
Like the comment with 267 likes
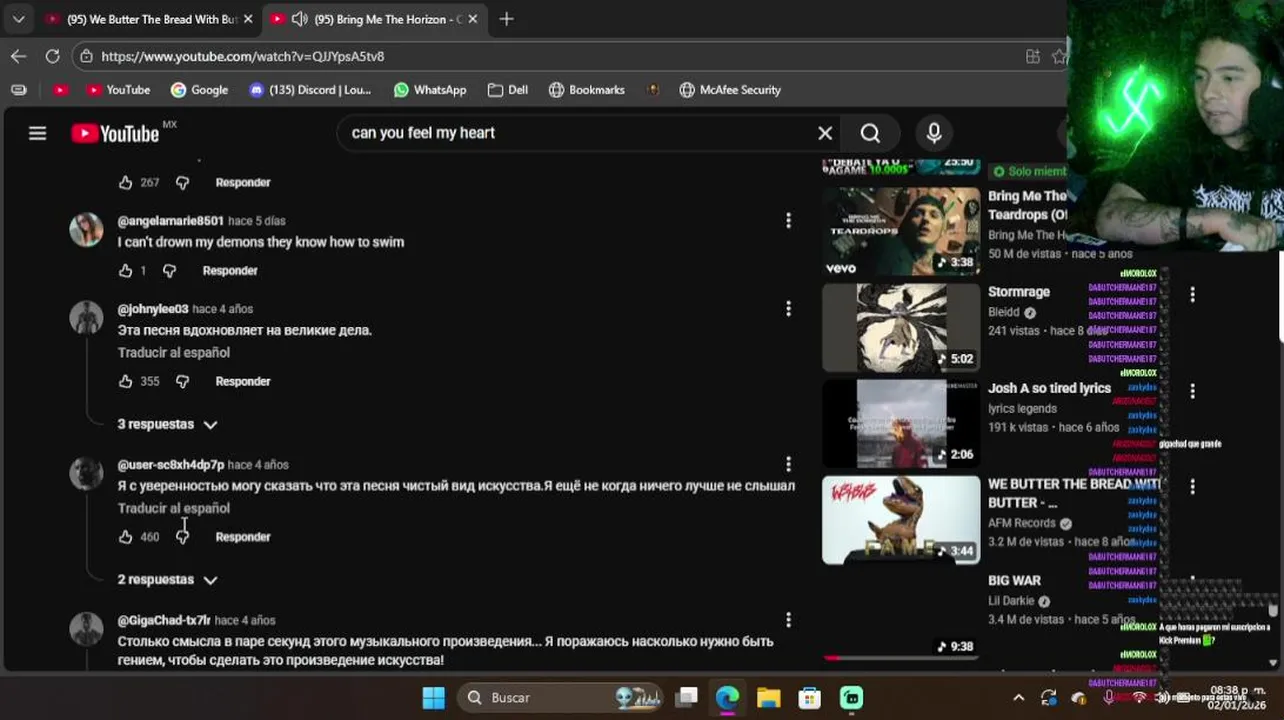coord(125,182)
